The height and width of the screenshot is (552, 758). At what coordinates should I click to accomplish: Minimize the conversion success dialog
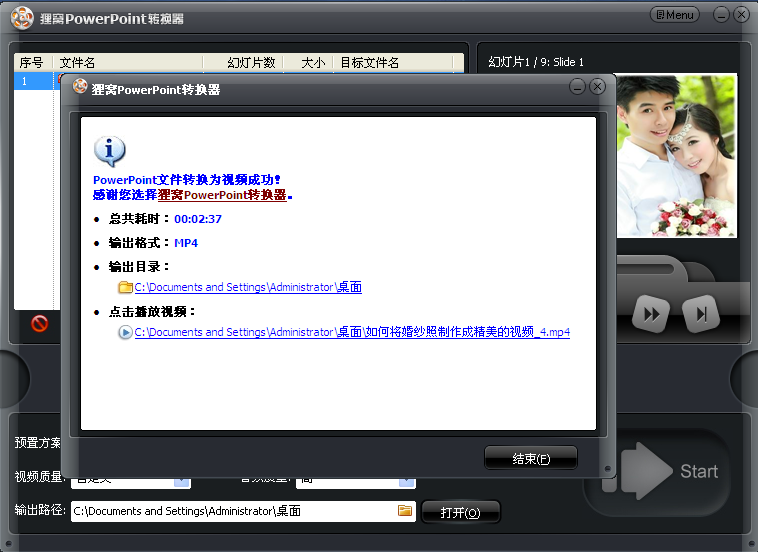pos(577,87)
